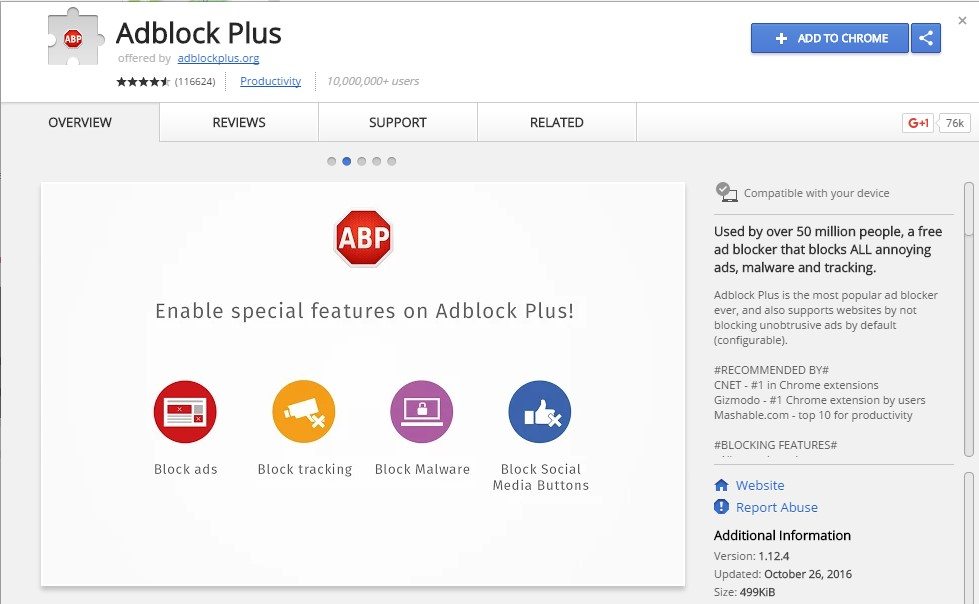
Task: Click the Report Abuse exclamation icon
Action: (721, 507)
